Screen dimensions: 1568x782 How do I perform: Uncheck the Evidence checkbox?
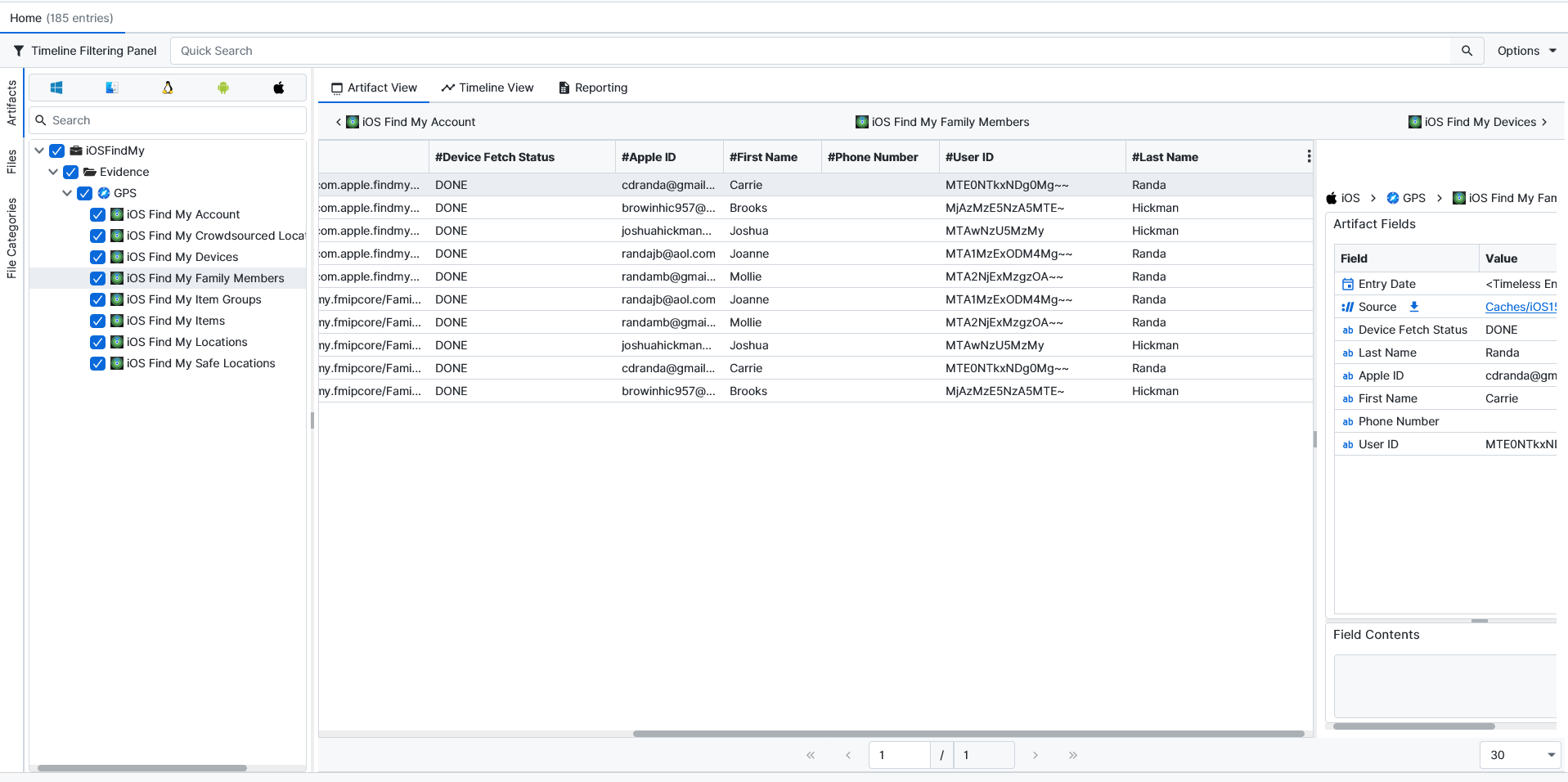click(71, 172)
